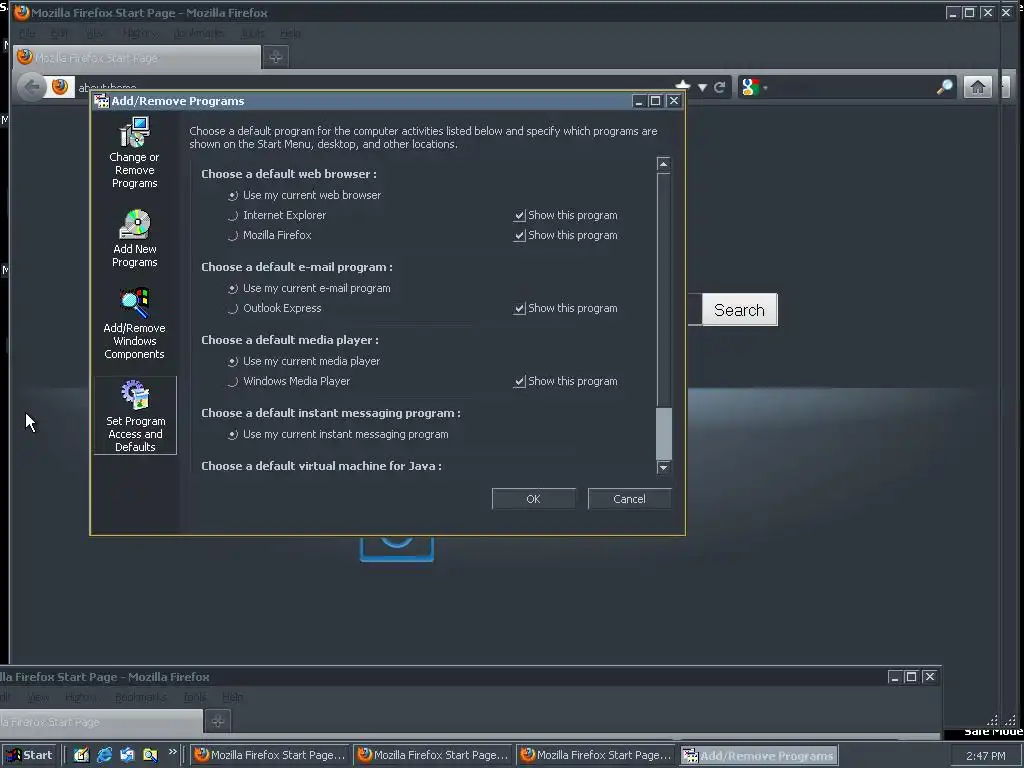The width and height of the screenshot is (1024, 768).
Task: Expand hidden quick launch icons with chevron
Action: coord(172,752)
